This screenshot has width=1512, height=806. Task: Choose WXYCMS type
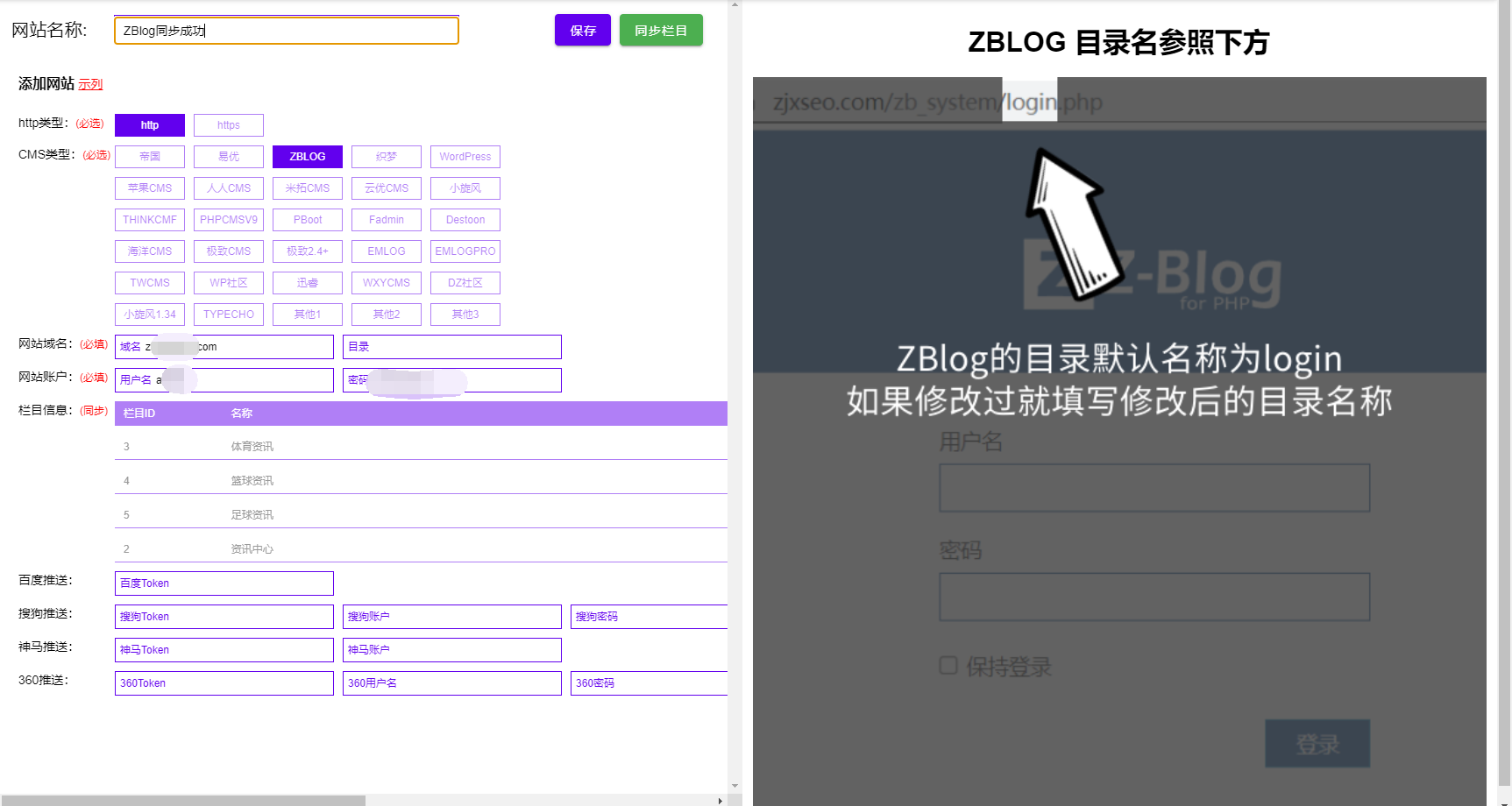click(x=387, y=283)
